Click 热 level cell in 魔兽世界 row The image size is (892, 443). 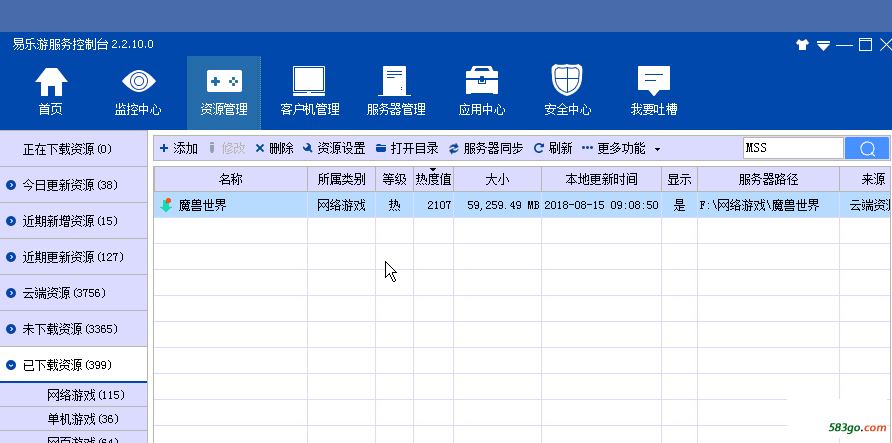tap(394, 205)
